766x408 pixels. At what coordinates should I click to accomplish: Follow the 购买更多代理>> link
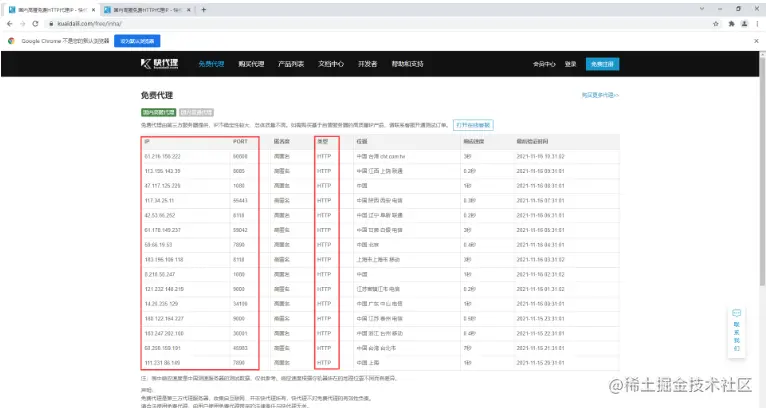(x=600, y=95)
